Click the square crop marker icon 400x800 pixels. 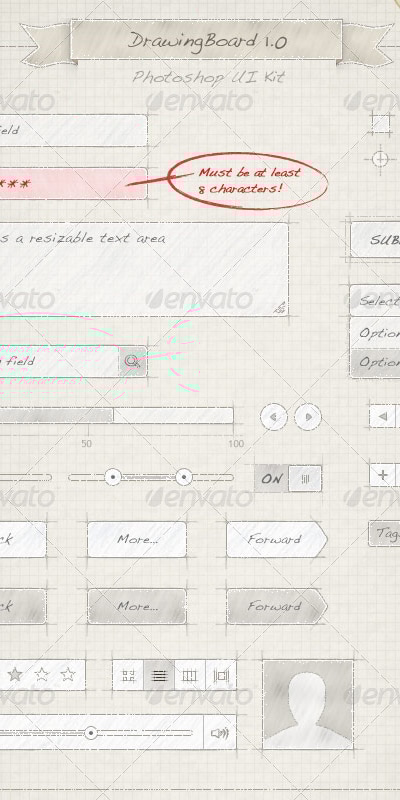click(380, 123)
